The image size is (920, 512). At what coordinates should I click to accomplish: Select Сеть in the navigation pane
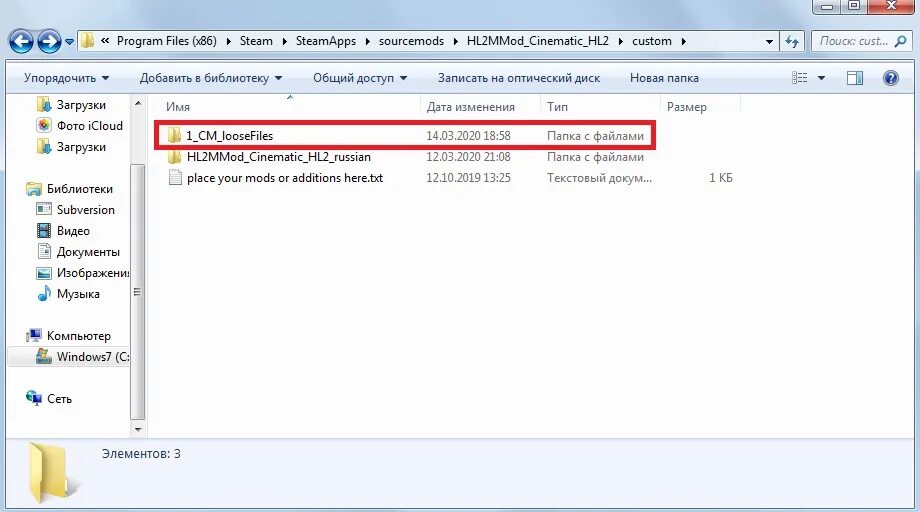[49, 399]
